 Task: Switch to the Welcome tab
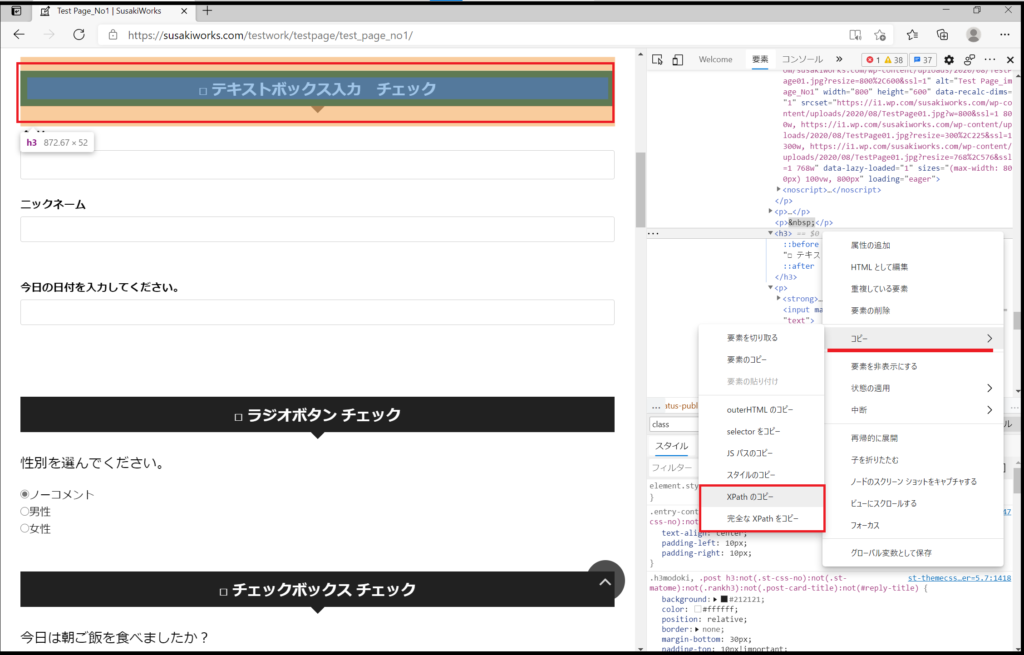[715, 59]
